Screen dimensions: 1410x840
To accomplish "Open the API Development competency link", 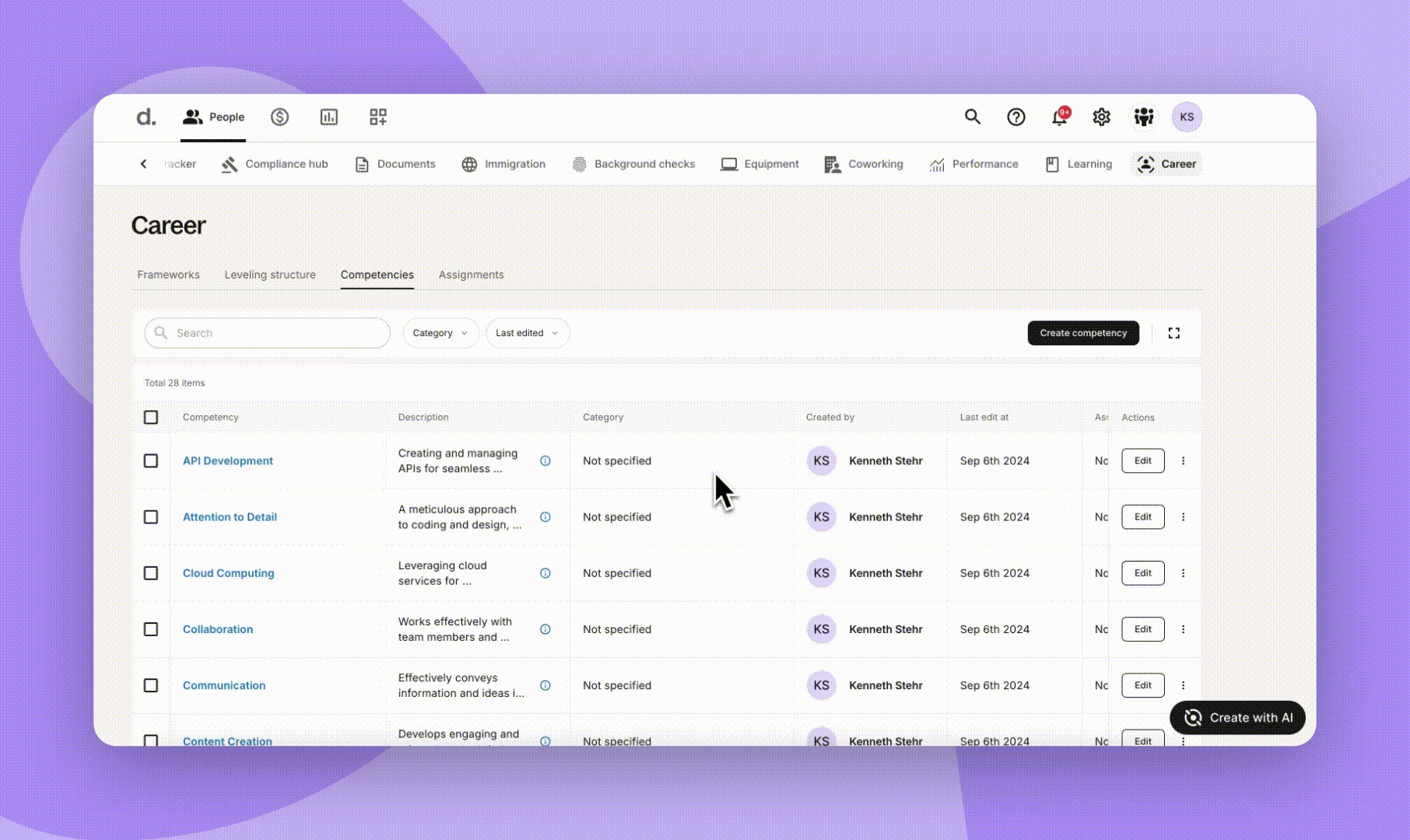I will click(x=228, y=460).
